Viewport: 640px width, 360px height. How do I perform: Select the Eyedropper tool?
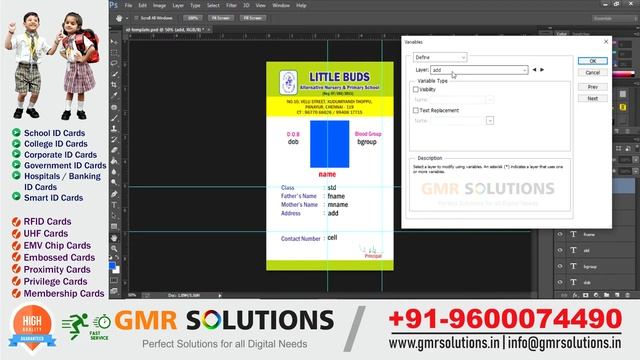[x=114, y=95]
